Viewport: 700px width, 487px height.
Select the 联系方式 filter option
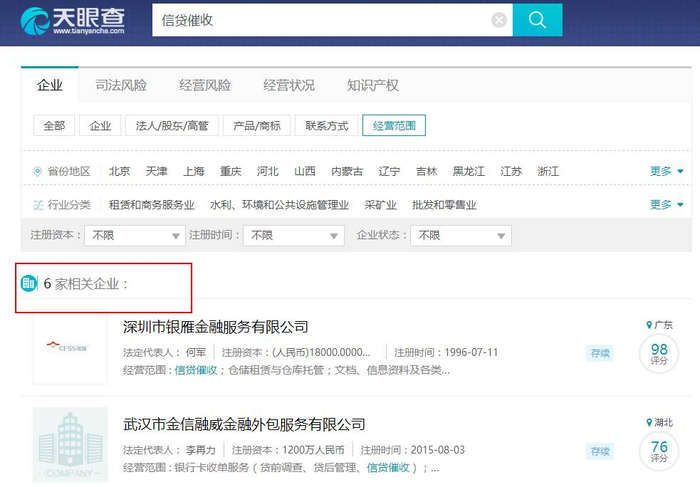[x=326, y=125]
